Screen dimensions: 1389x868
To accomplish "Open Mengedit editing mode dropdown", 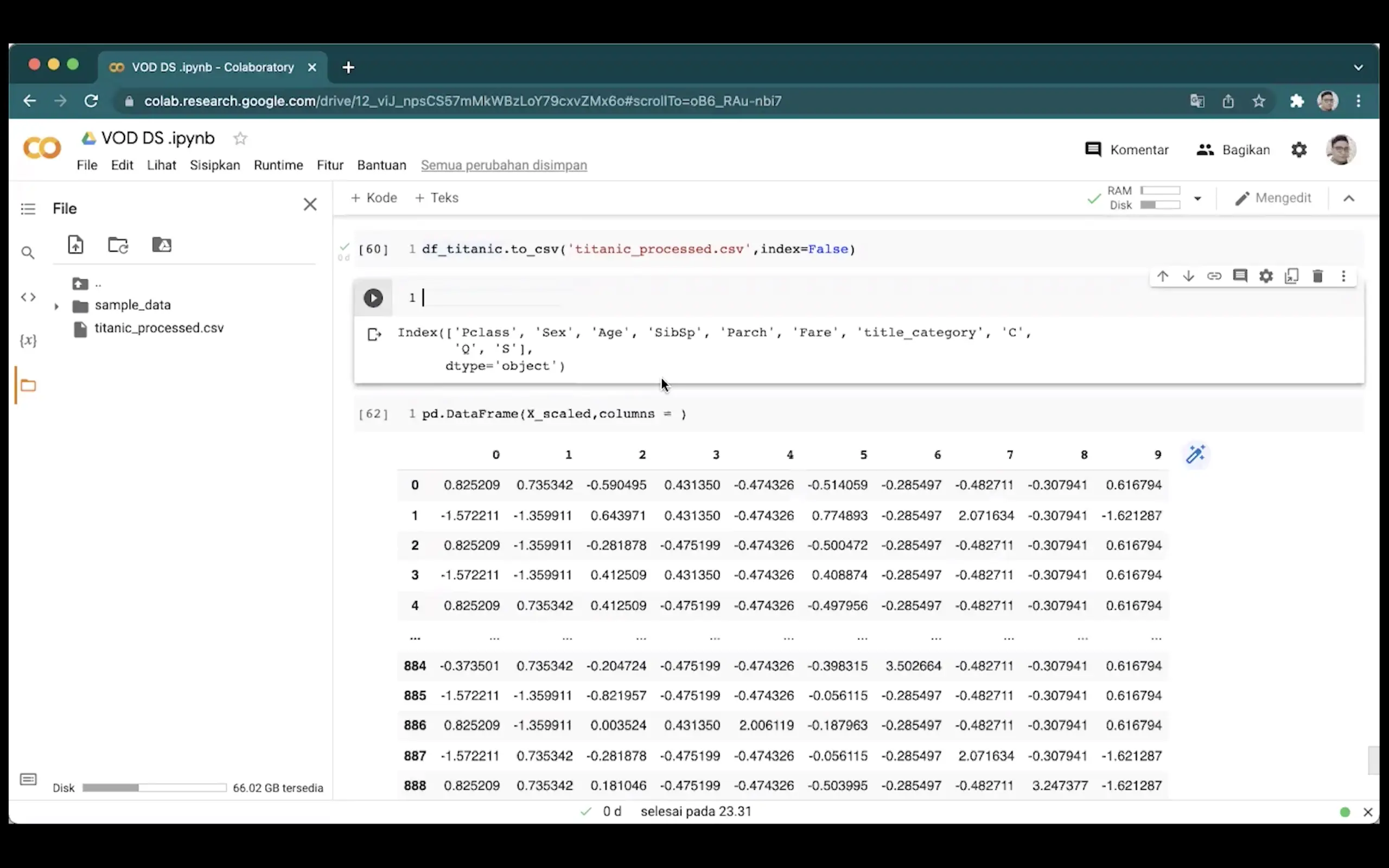I will click(x=1273, y=198).
